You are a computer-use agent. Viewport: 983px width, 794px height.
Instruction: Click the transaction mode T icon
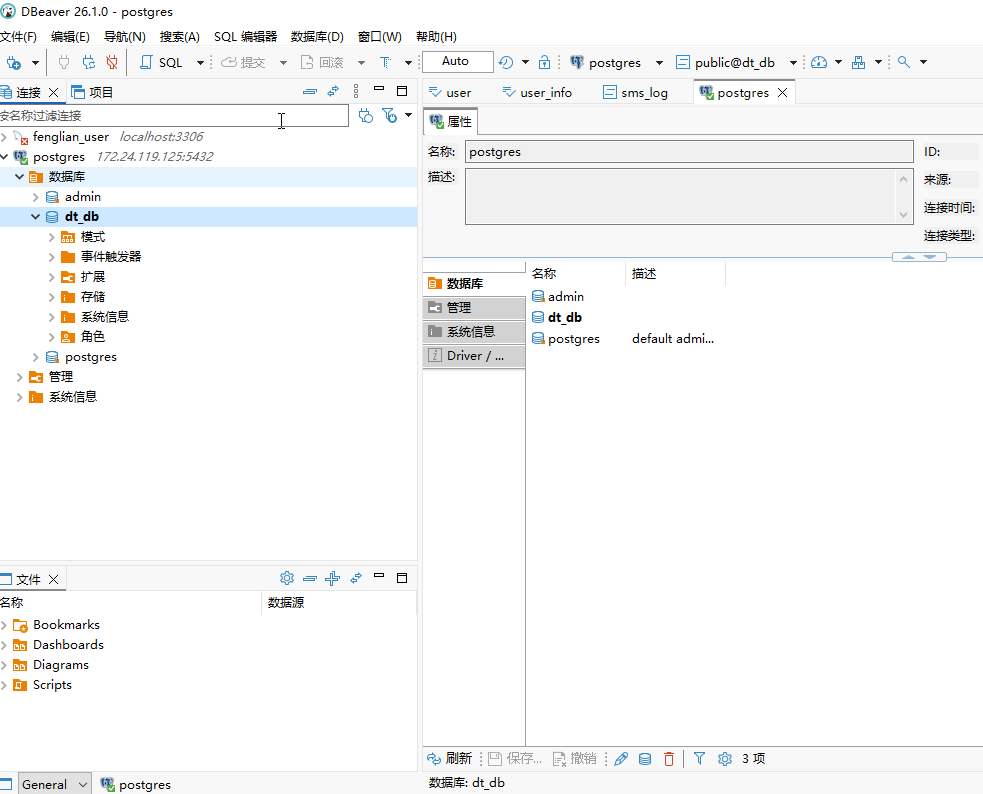coord(386,63)
